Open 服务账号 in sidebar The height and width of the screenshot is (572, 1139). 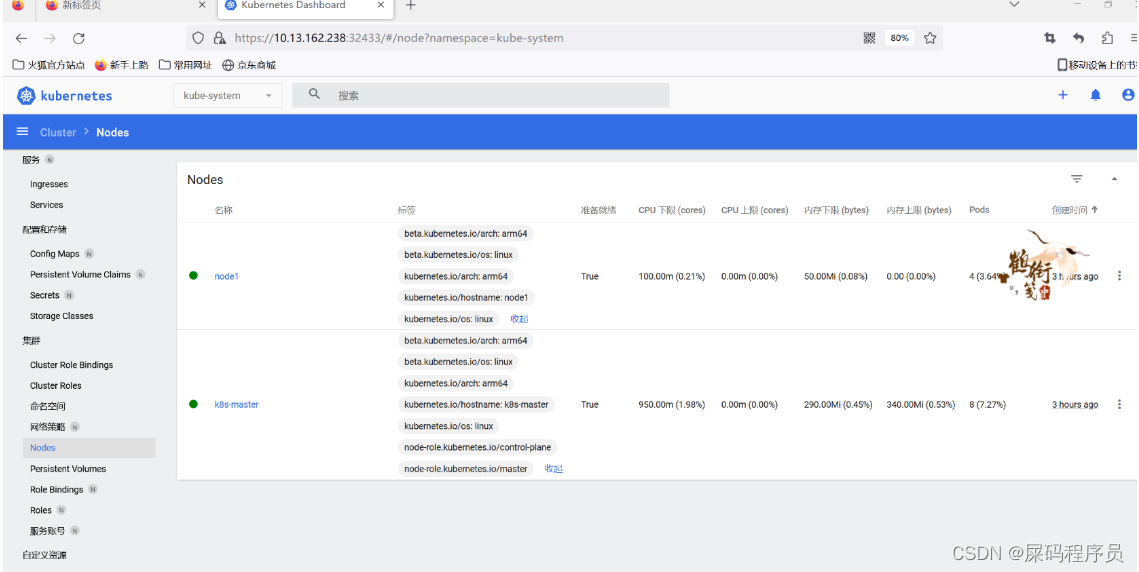(x=47, y=531)
